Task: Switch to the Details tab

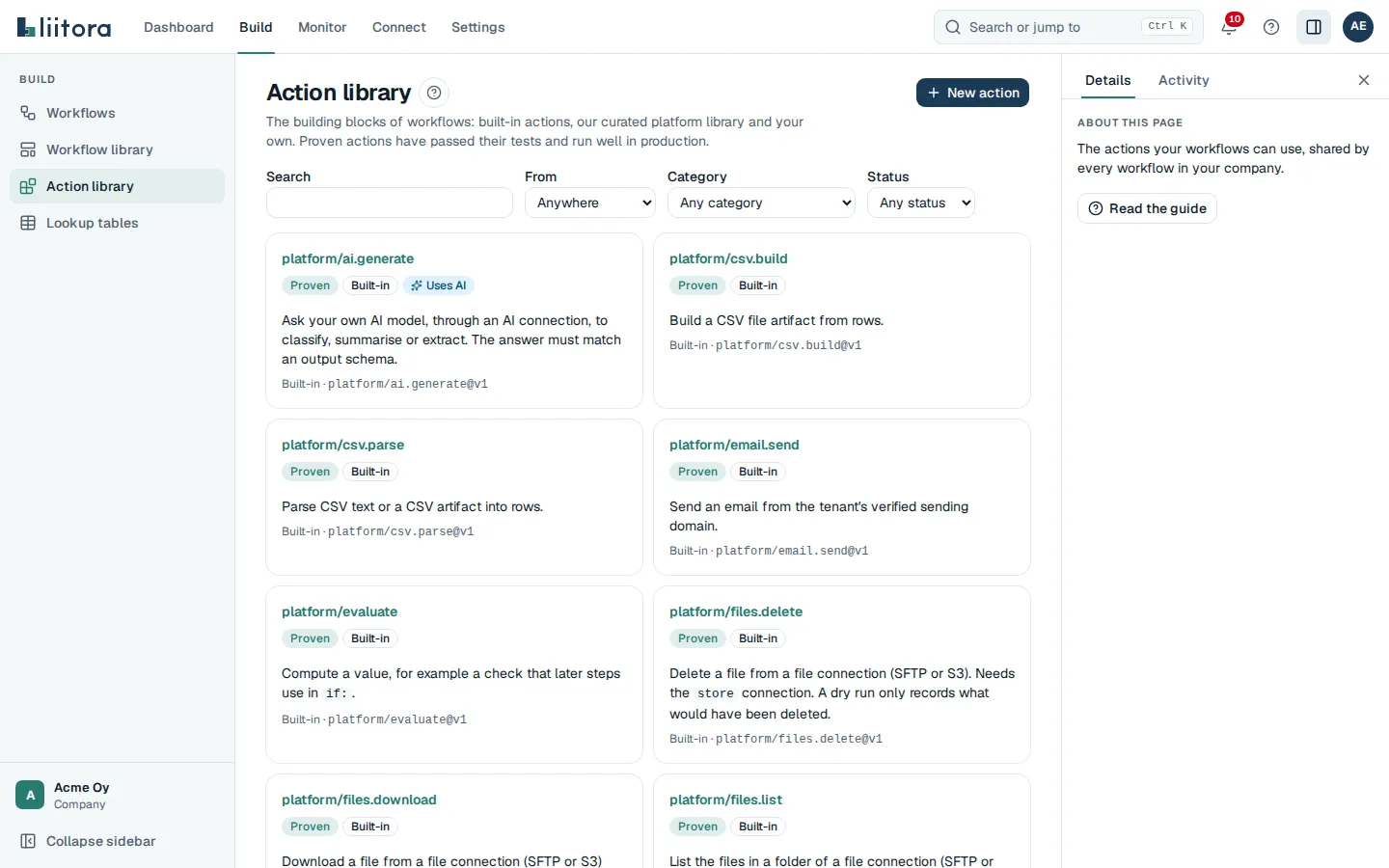Action: click(1107, 80)
